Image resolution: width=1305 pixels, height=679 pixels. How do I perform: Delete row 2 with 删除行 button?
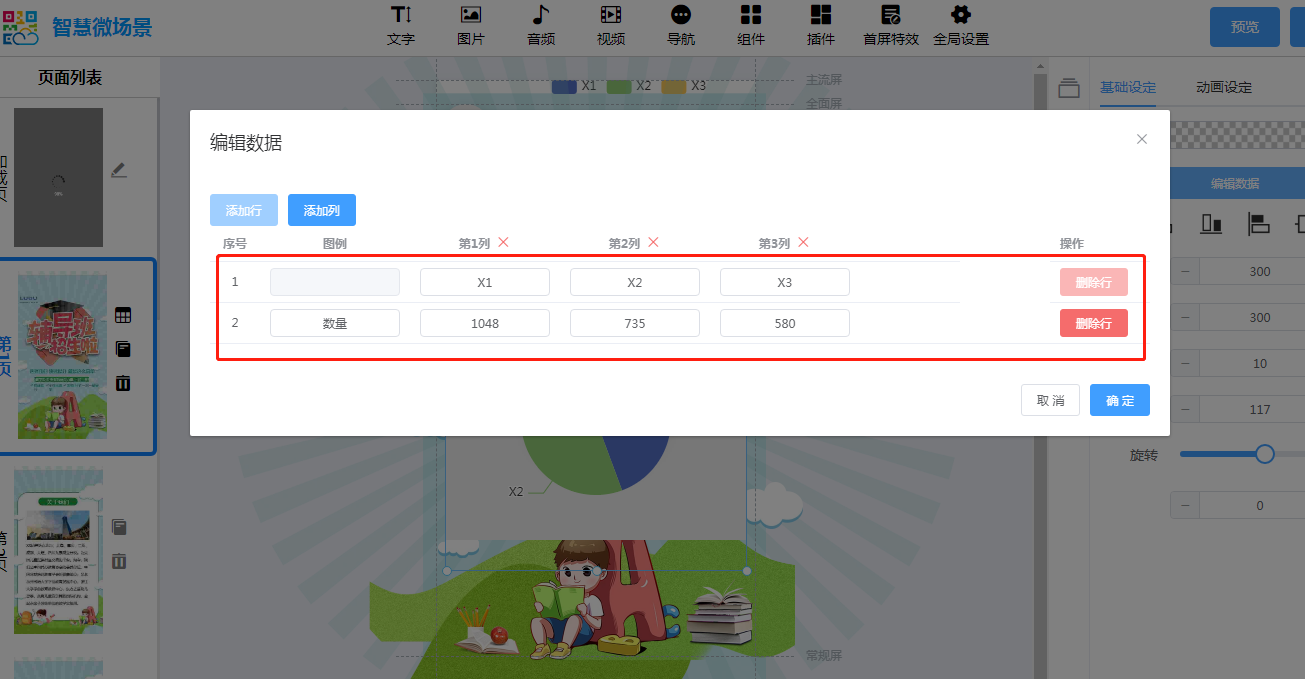click(1093, 323)
